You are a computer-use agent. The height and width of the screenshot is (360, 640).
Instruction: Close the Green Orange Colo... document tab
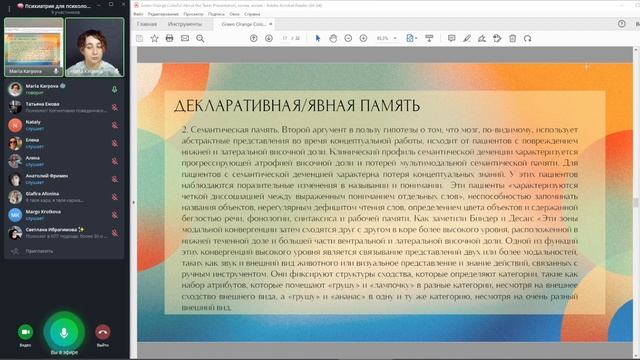pyautogui.click(x=270, y=24)
